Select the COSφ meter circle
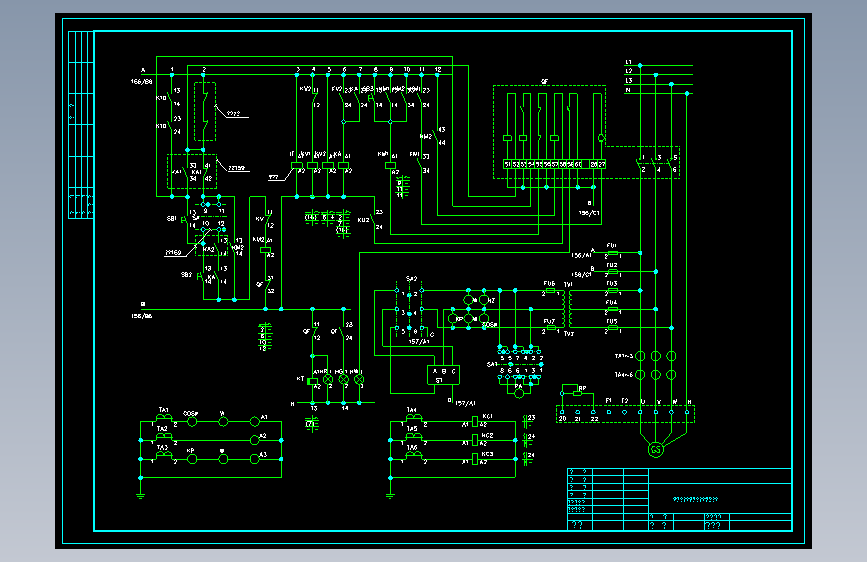This screenshot has width=867, height=562. (x=192, y=422)
